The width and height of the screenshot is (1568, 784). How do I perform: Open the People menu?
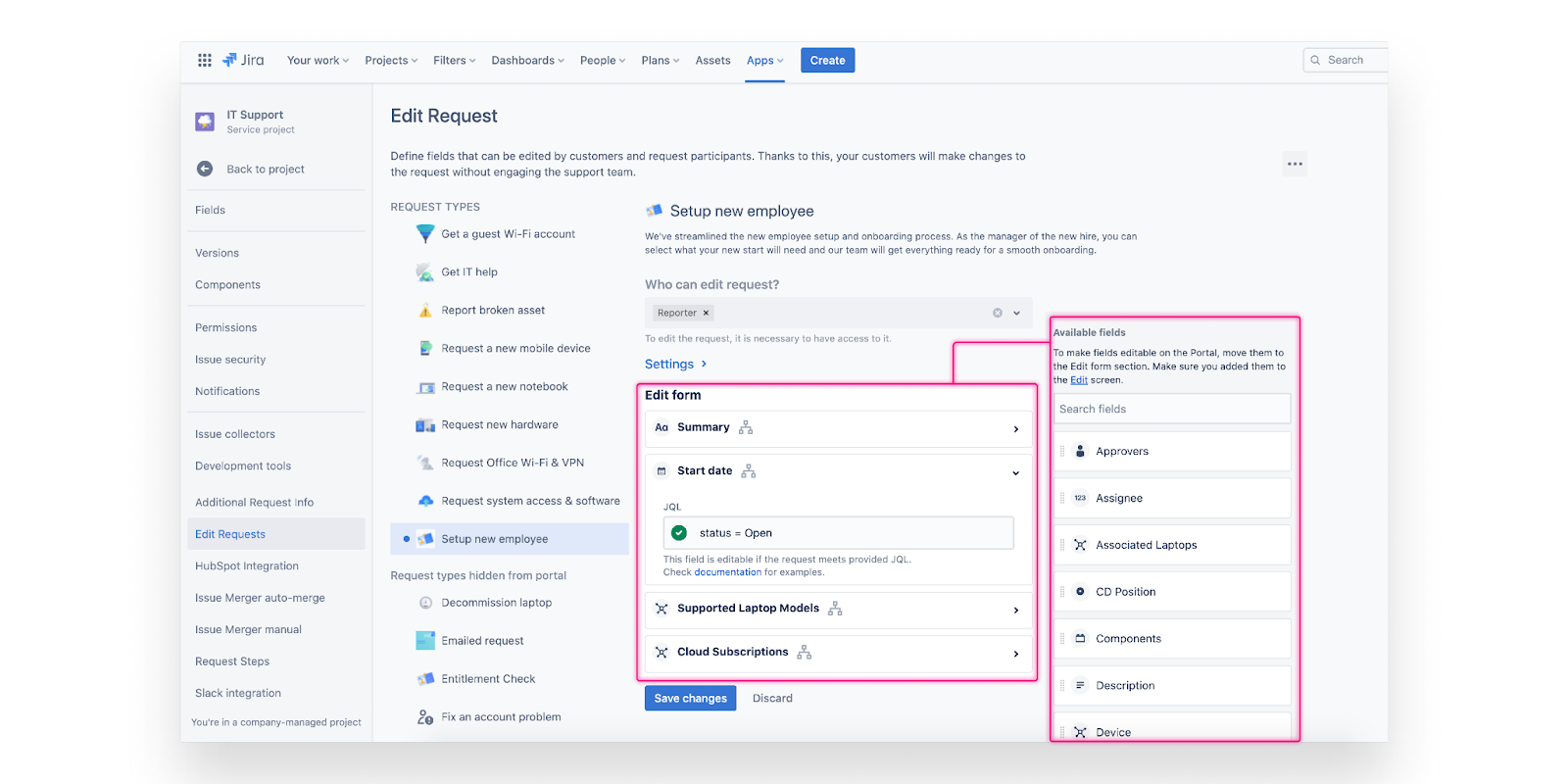[603, 61]
